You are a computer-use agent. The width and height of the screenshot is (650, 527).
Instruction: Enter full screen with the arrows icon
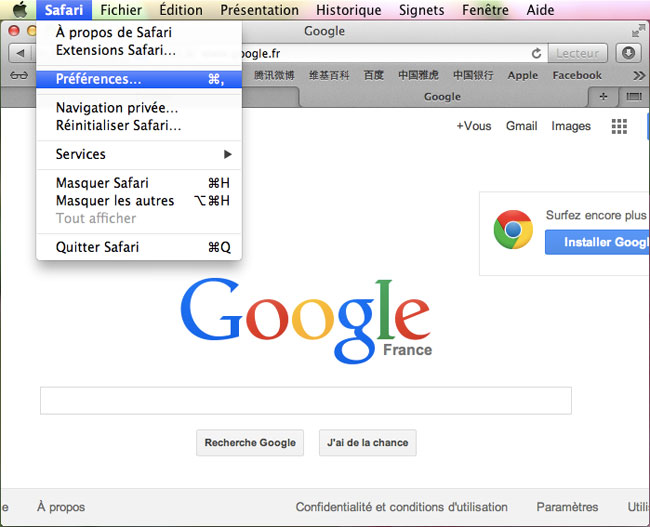click(638, 31)
